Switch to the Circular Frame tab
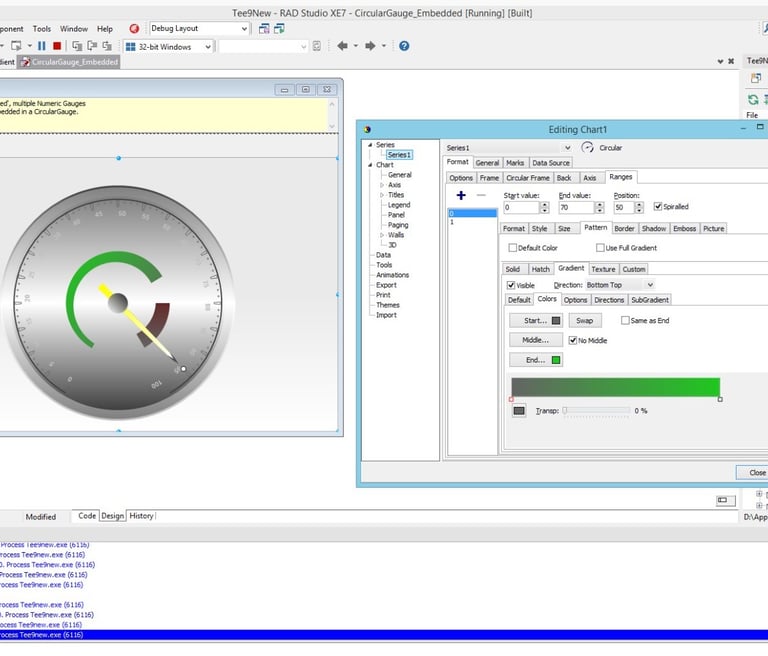Screen dimensions: 768x656 point(527,178)
